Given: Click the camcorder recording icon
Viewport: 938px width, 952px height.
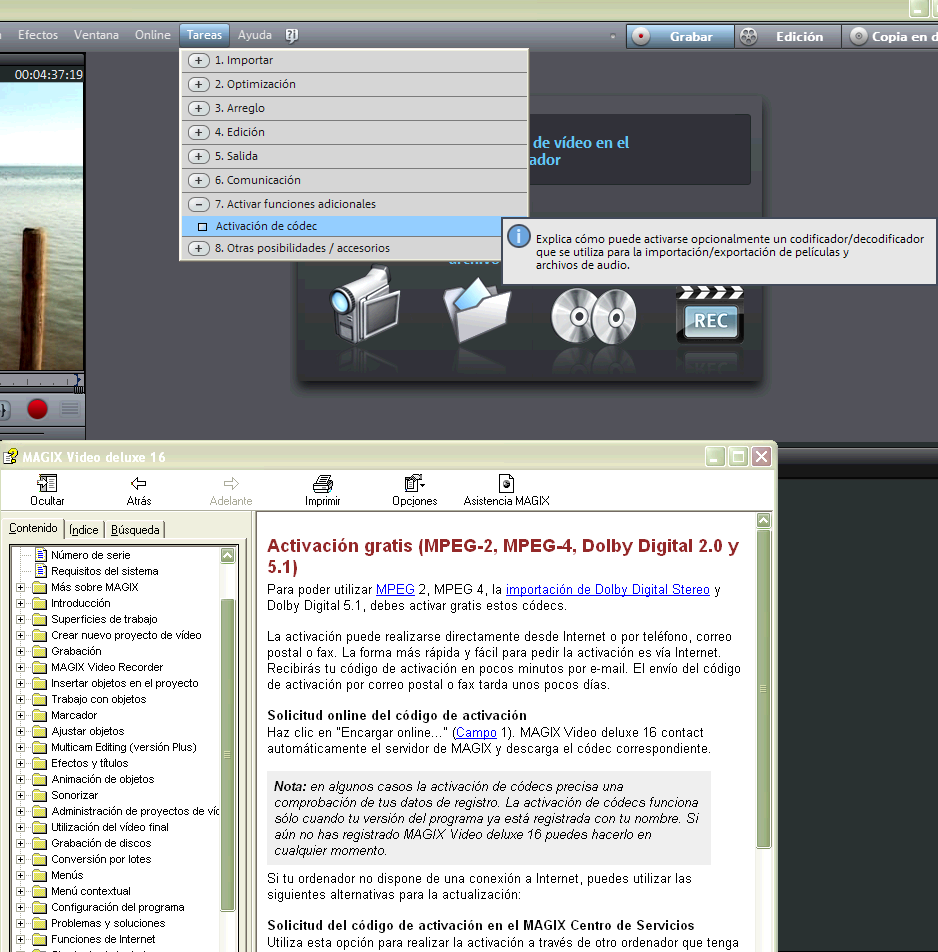Looking at the screenshot, I should pyautogui.click(x=366, y=305).
